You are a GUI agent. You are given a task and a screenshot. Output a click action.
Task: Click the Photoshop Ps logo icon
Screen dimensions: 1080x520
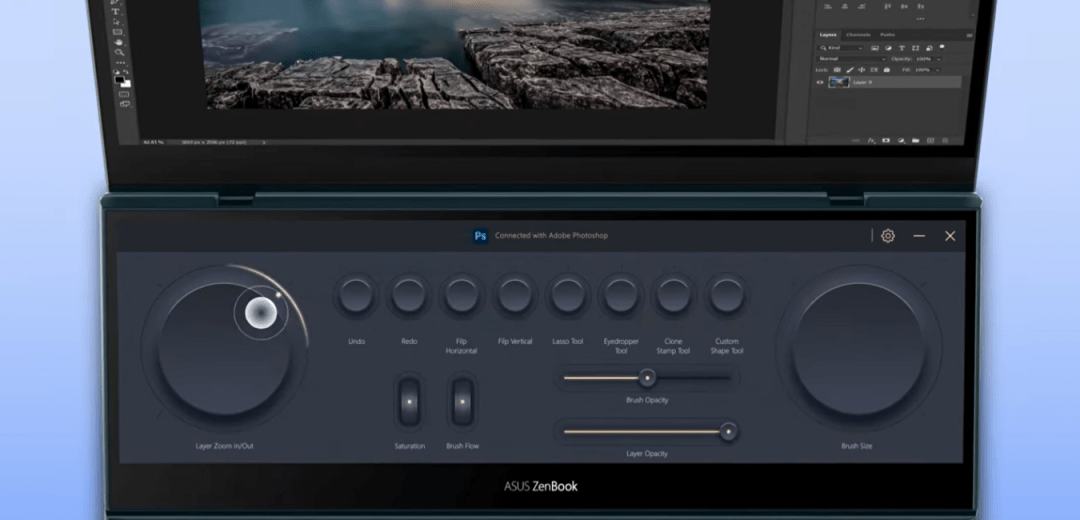coord(481,236)
